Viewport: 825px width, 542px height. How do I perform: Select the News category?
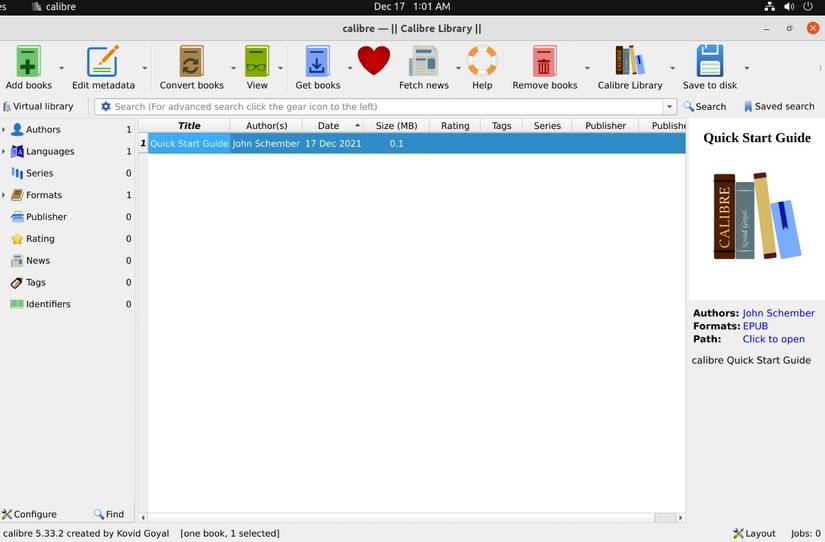pos(38,260)
